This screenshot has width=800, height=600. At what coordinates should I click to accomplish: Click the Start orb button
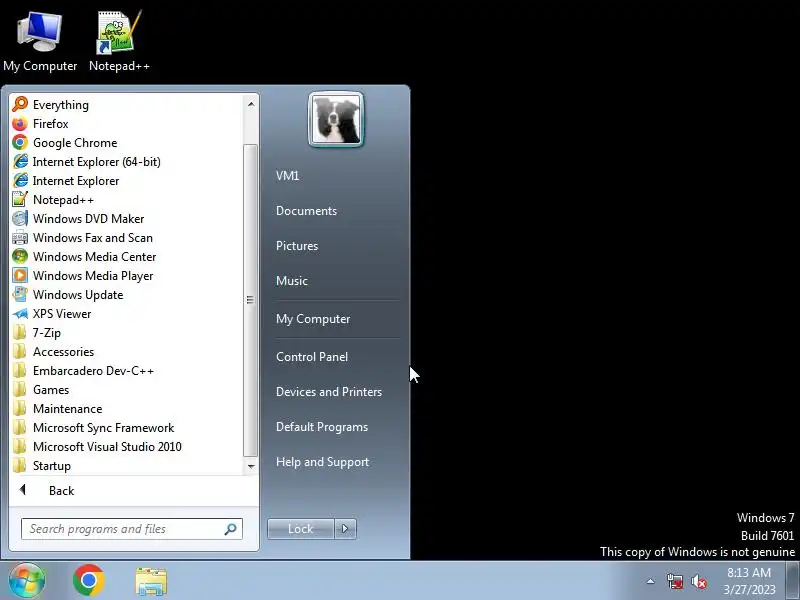[27, 580]
